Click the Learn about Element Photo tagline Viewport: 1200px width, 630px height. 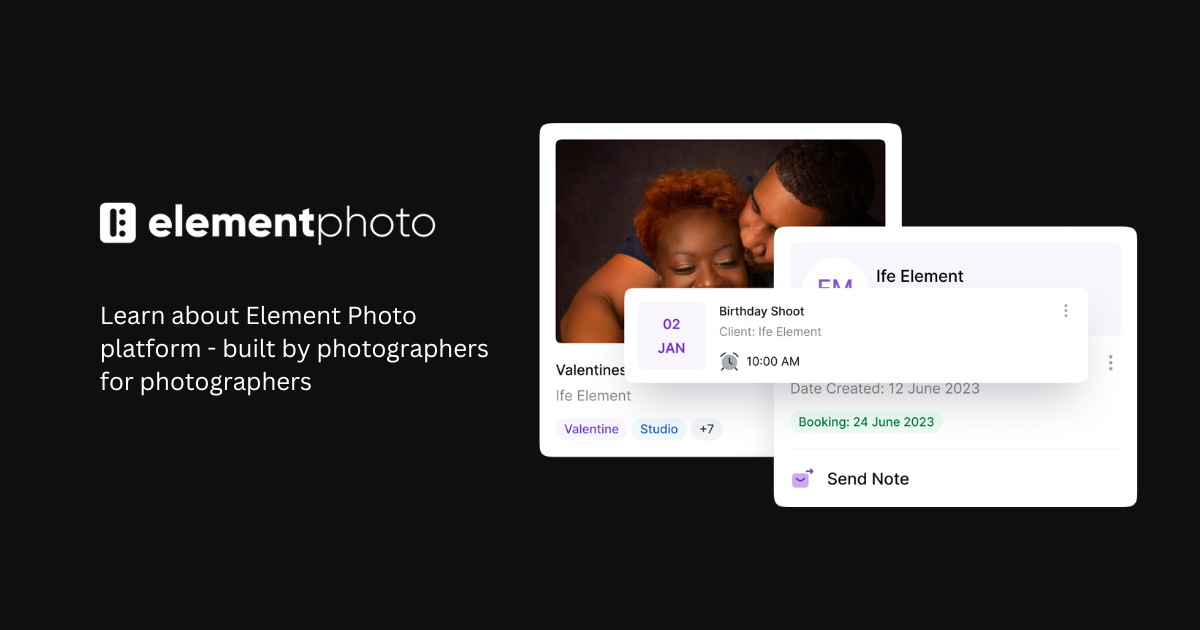294,349
